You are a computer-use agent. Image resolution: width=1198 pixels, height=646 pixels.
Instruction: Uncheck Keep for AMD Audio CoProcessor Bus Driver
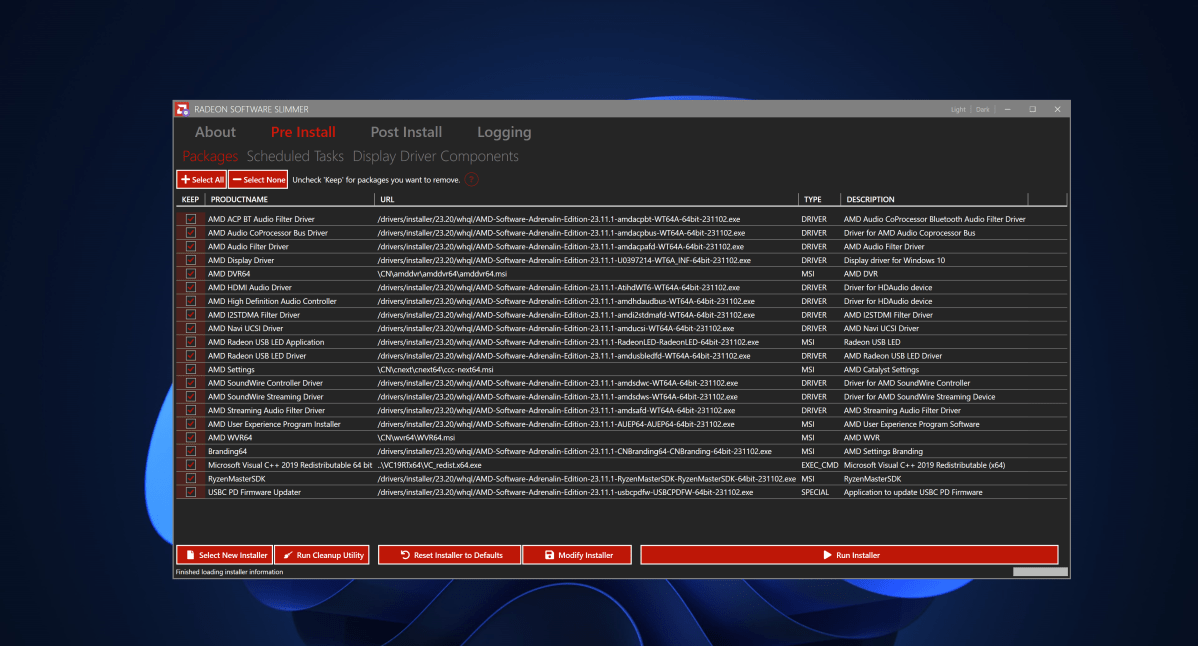pyautogui.click(x=191, y=233)
